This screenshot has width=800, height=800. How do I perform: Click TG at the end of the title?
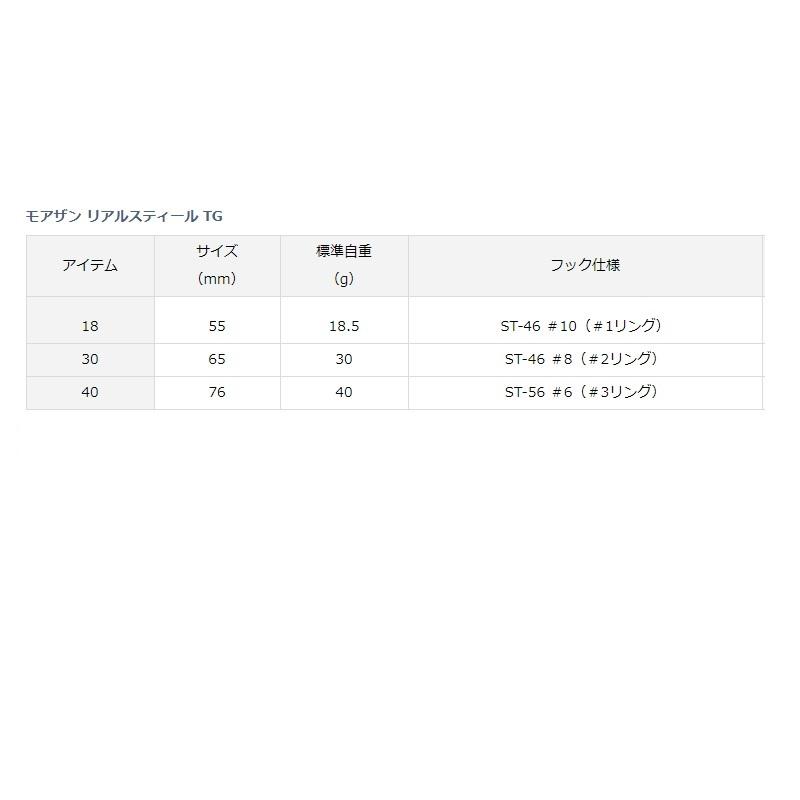[x=212, y=215]
